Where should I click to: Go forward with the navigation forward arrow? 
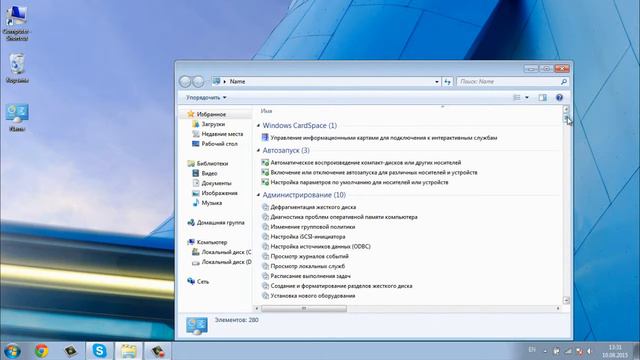point(198,82)
